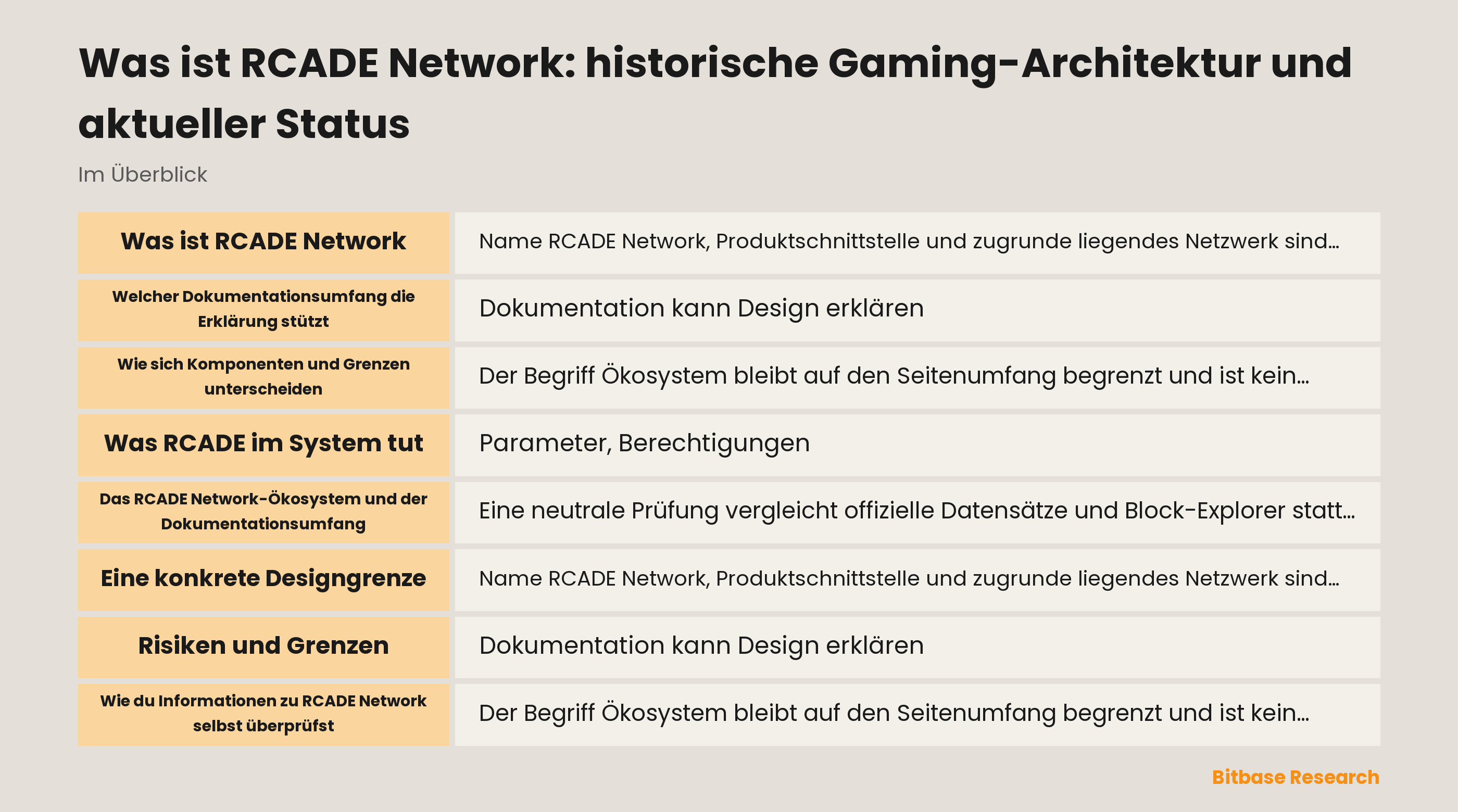Select the 'Der Begriff Ökosystem' cell beside 'Wie du Informationen'
The height and width of the screenshot is (812, 1458).
pos(917,714)
